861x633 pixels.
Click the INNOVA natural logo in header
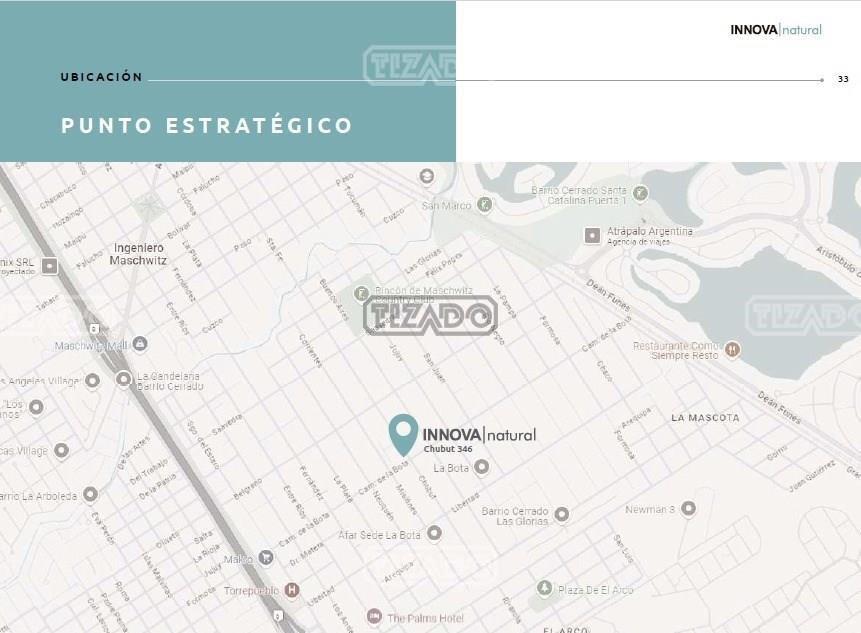776,30
